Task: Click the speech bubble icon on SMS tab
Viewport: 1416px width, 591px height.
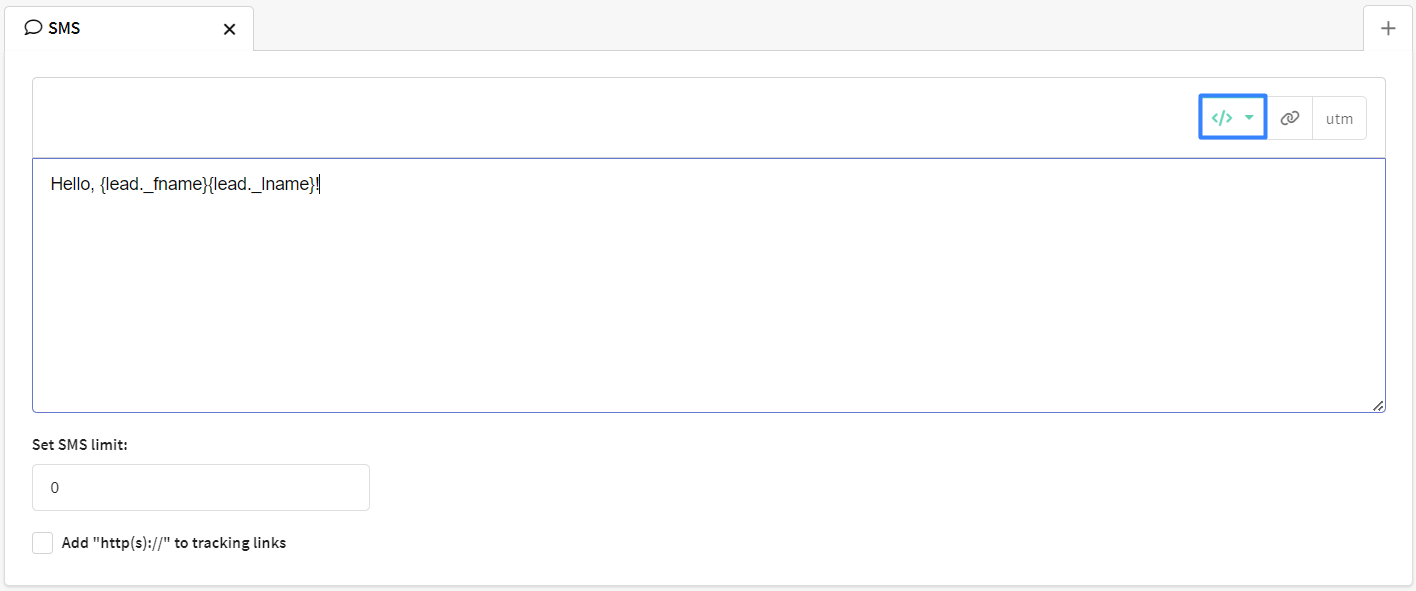Action: [33, 28]
